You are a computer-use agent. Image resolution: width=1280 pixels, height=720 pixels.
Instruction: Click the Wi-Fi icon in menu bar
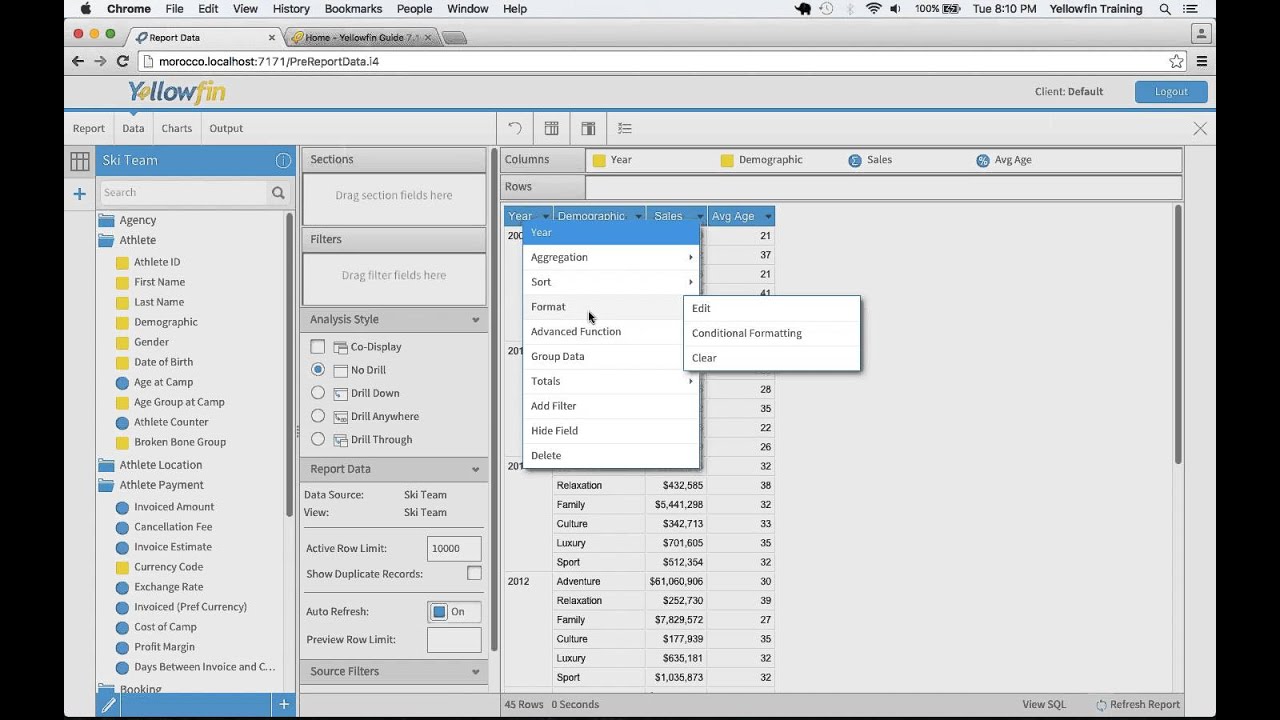(874, 9)
